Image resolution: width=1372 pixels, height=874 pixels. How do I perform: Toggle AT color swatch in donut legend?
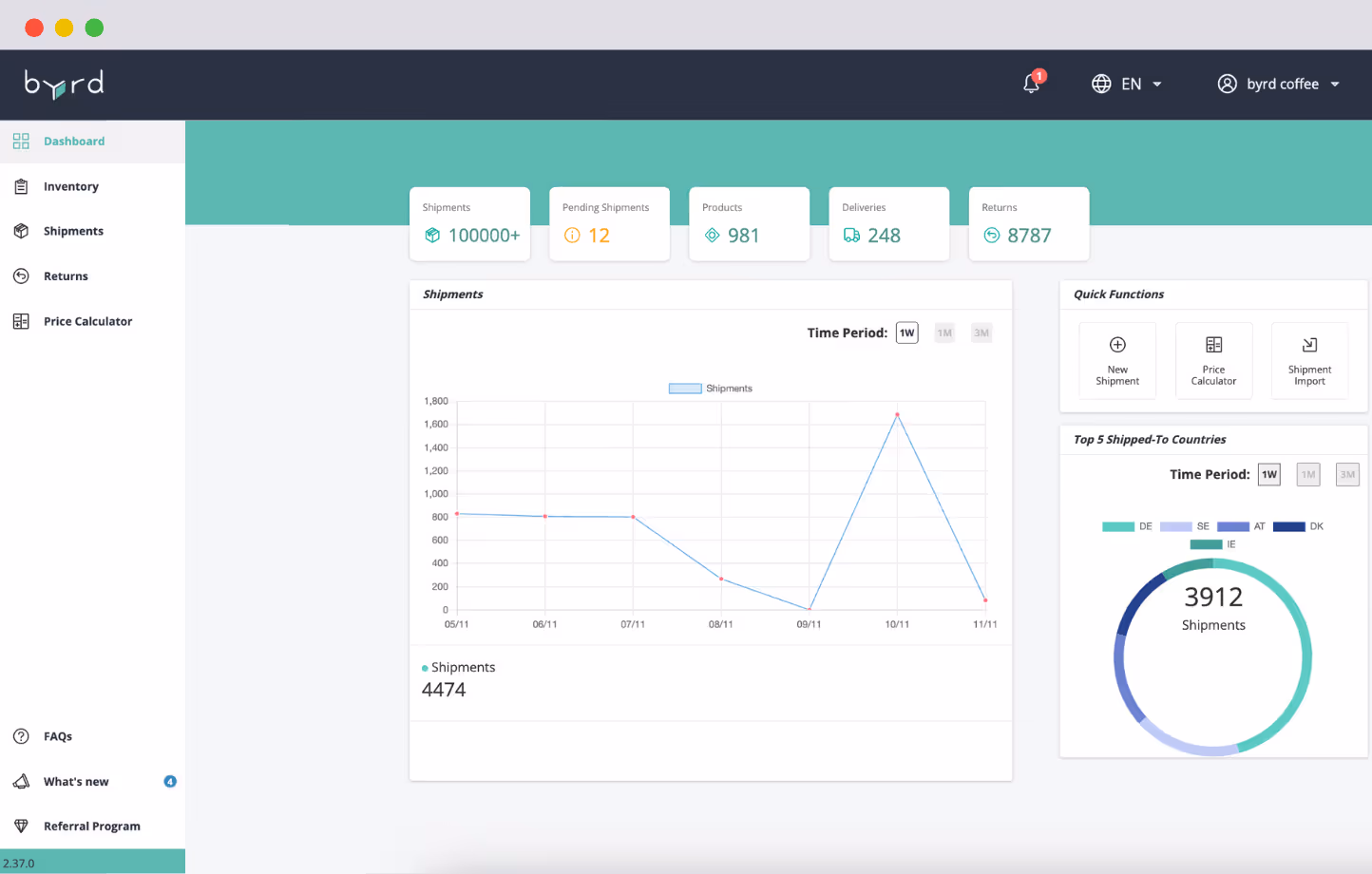[x=1233, y=526]
